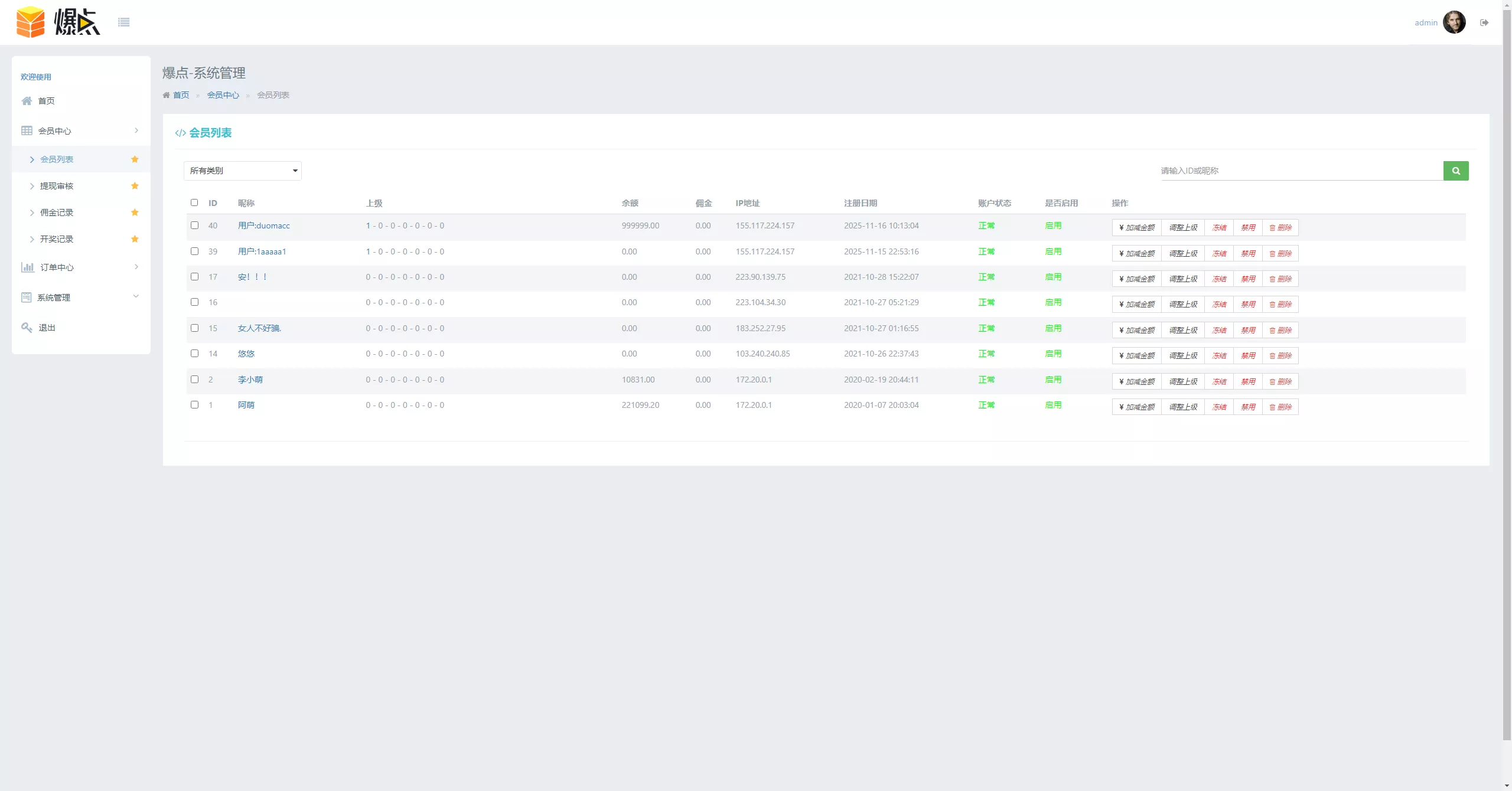Toggle the sidebar hamburger menu icon
1512x791 pixels.
123,22
